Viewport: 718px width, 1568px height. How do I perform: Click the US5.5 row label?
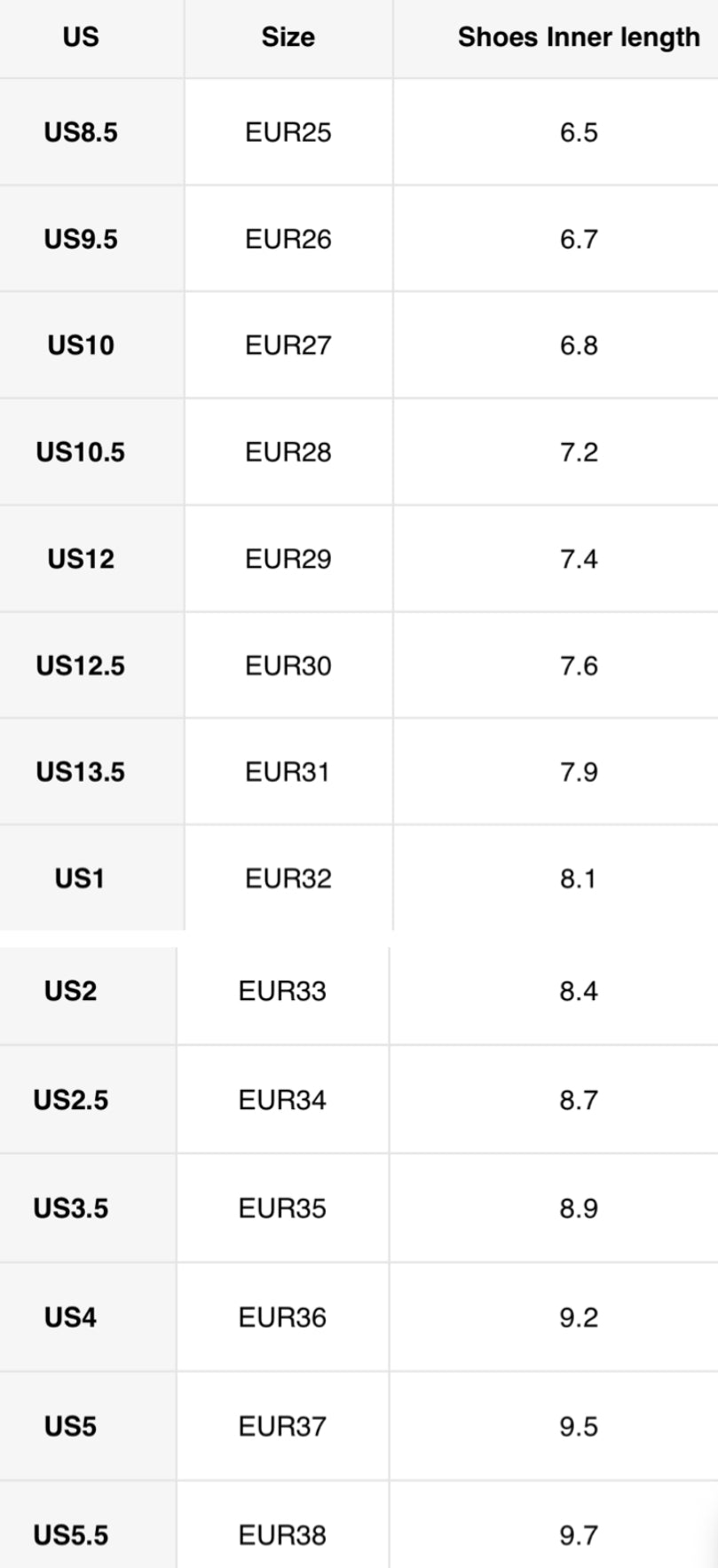click(71, 1535)
